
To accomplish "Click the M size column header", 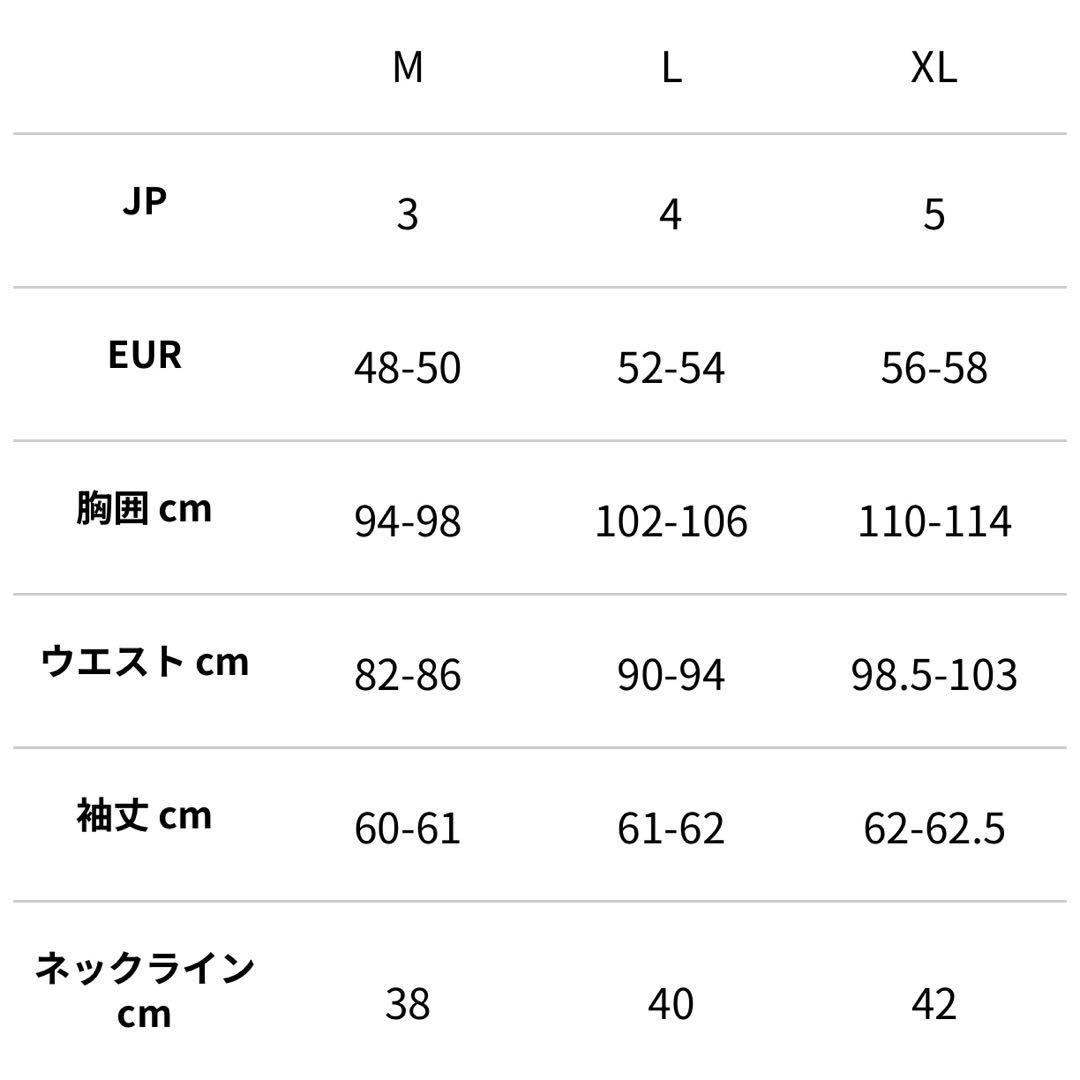I will coord(407,68).
